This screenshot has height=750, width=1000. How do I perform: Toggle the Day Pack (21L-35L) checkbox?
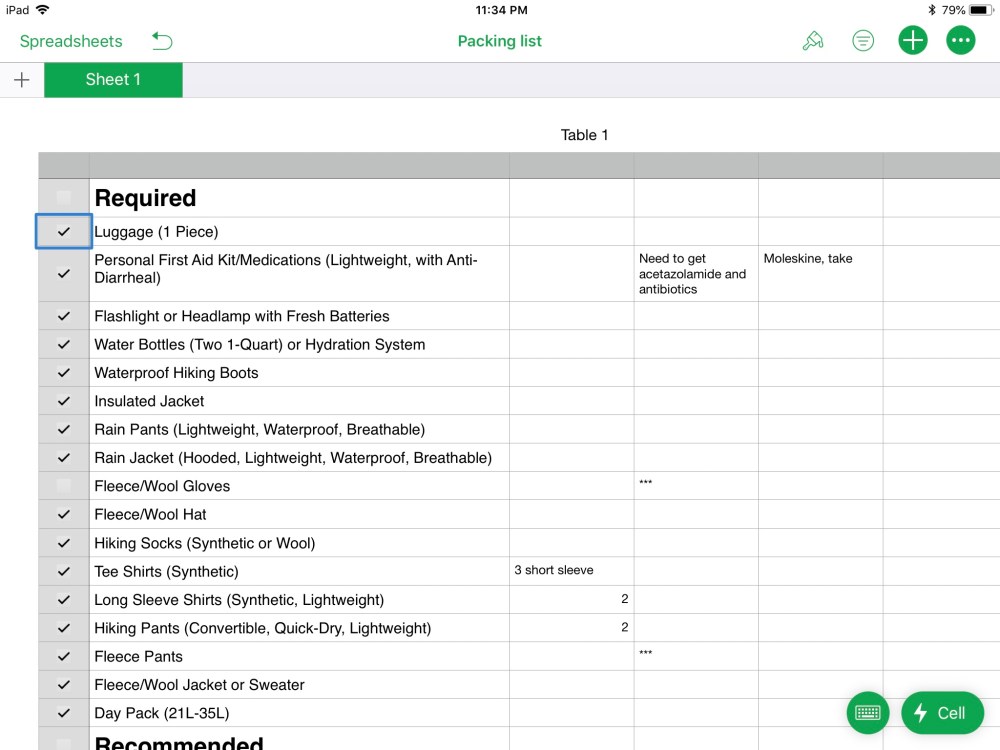click(64, 713)
